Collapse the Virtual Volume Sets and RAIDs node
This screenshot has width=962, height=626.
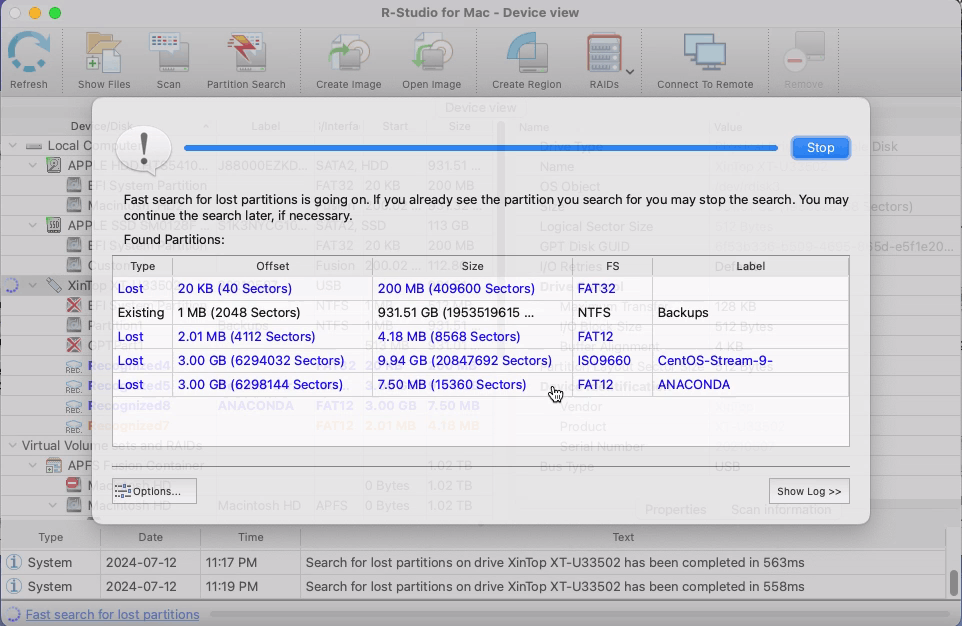coord(13,445)
